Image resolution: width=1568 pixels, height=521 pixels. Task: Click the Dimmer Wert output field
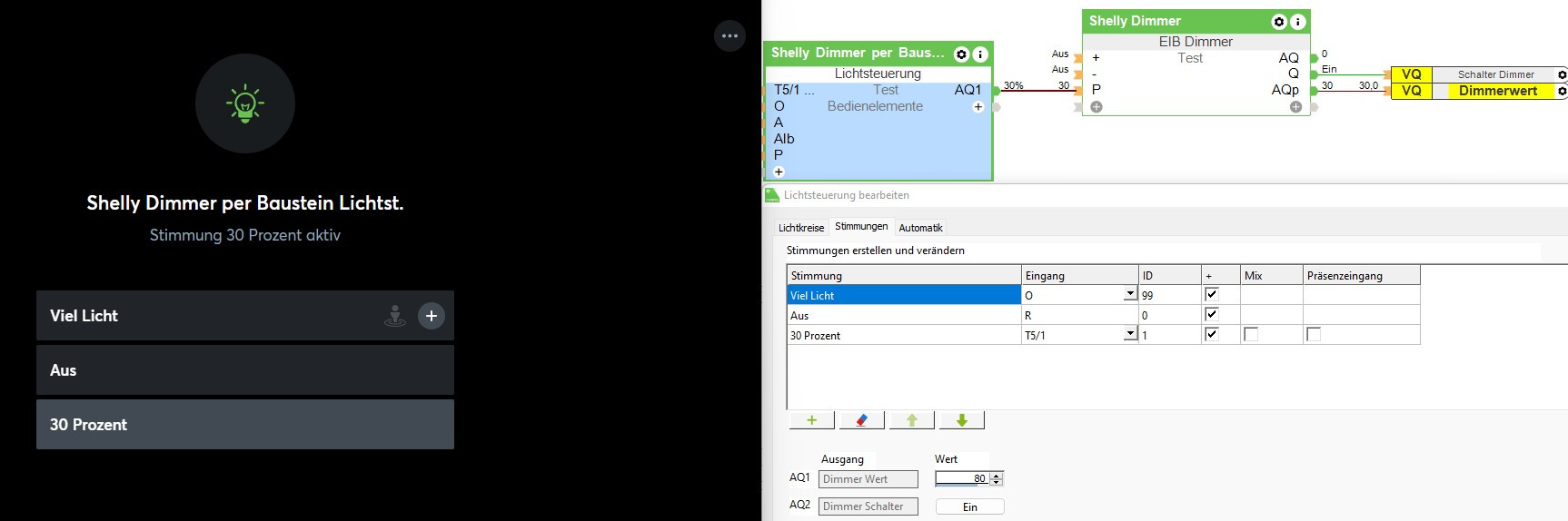[x=868, y=479]
